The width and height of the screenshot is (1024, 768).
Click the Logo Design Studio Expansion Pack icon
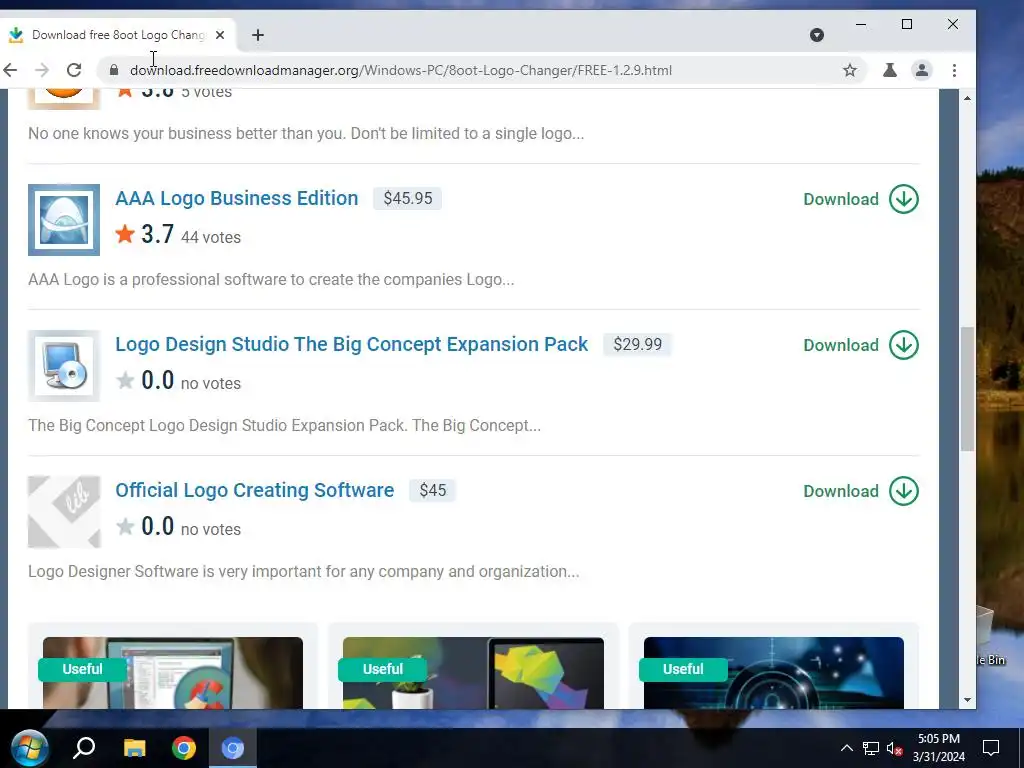pyautogui.click(x=64, y=366)
